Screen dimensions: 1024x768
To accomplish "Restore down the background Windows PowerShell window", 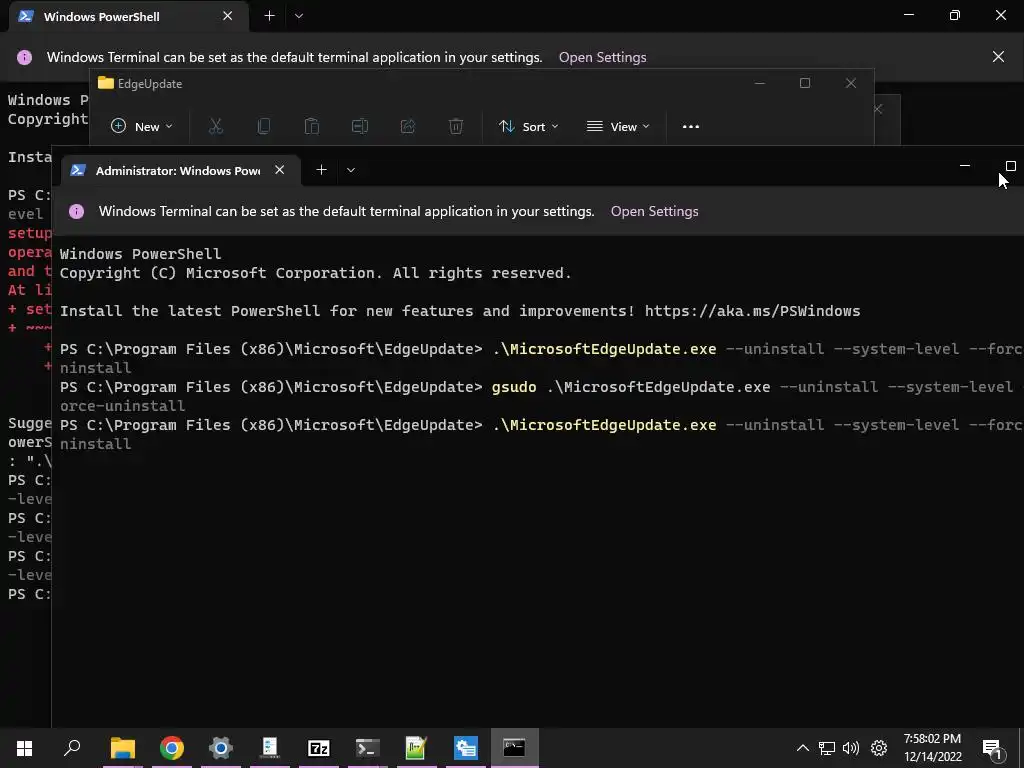I will coord(954,15).
